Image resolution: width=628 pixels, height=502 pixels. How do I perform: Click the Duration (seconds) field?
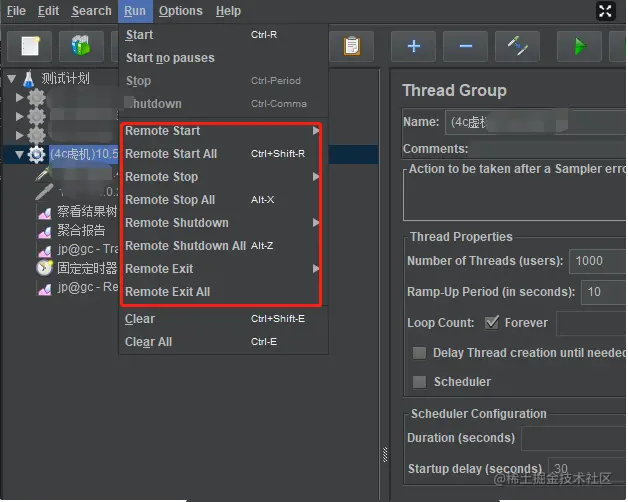[574, 438]
